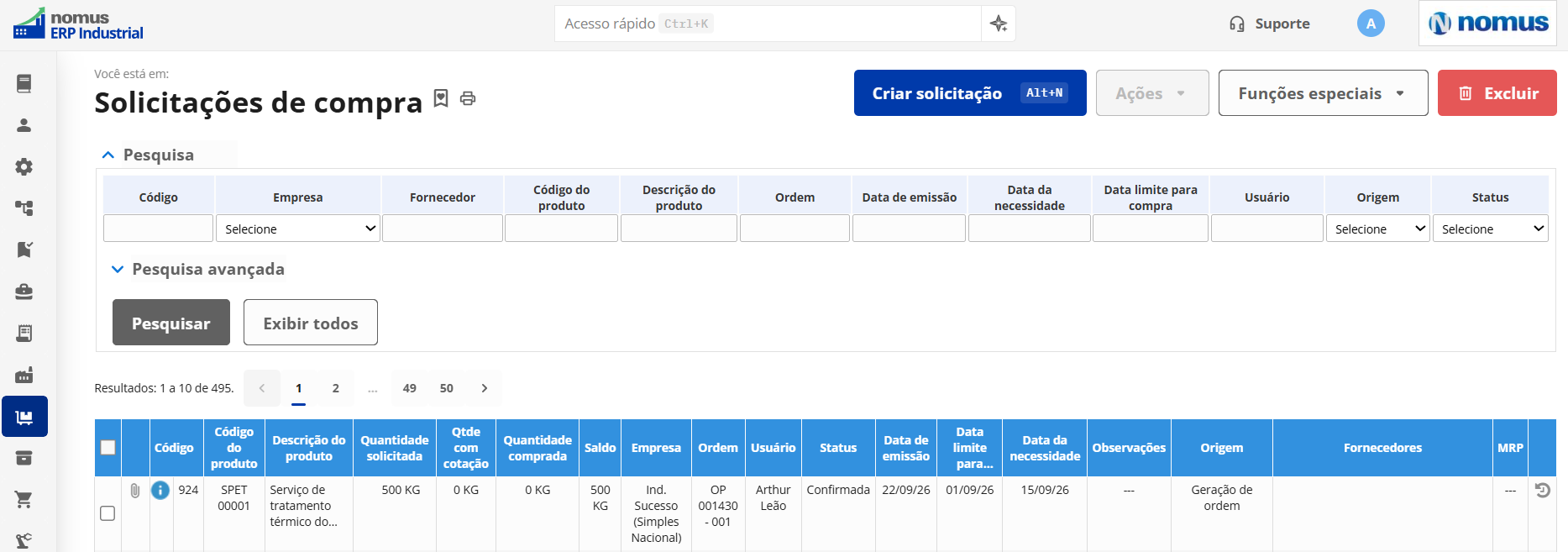This screenshot has width=1568, height=552.
Task: Open the Status Selecione dropdown
Action: click(1490, 229)
